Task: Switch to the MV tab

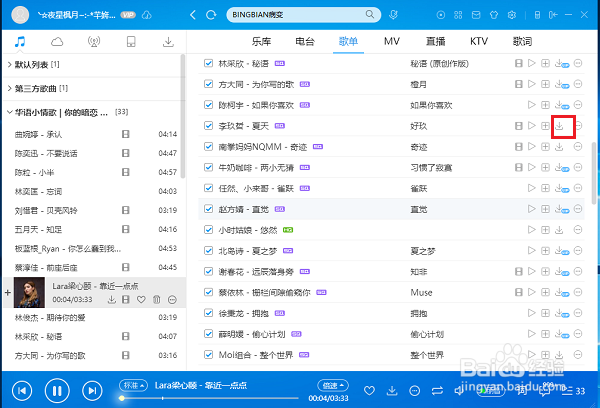Action: point(392,41)
